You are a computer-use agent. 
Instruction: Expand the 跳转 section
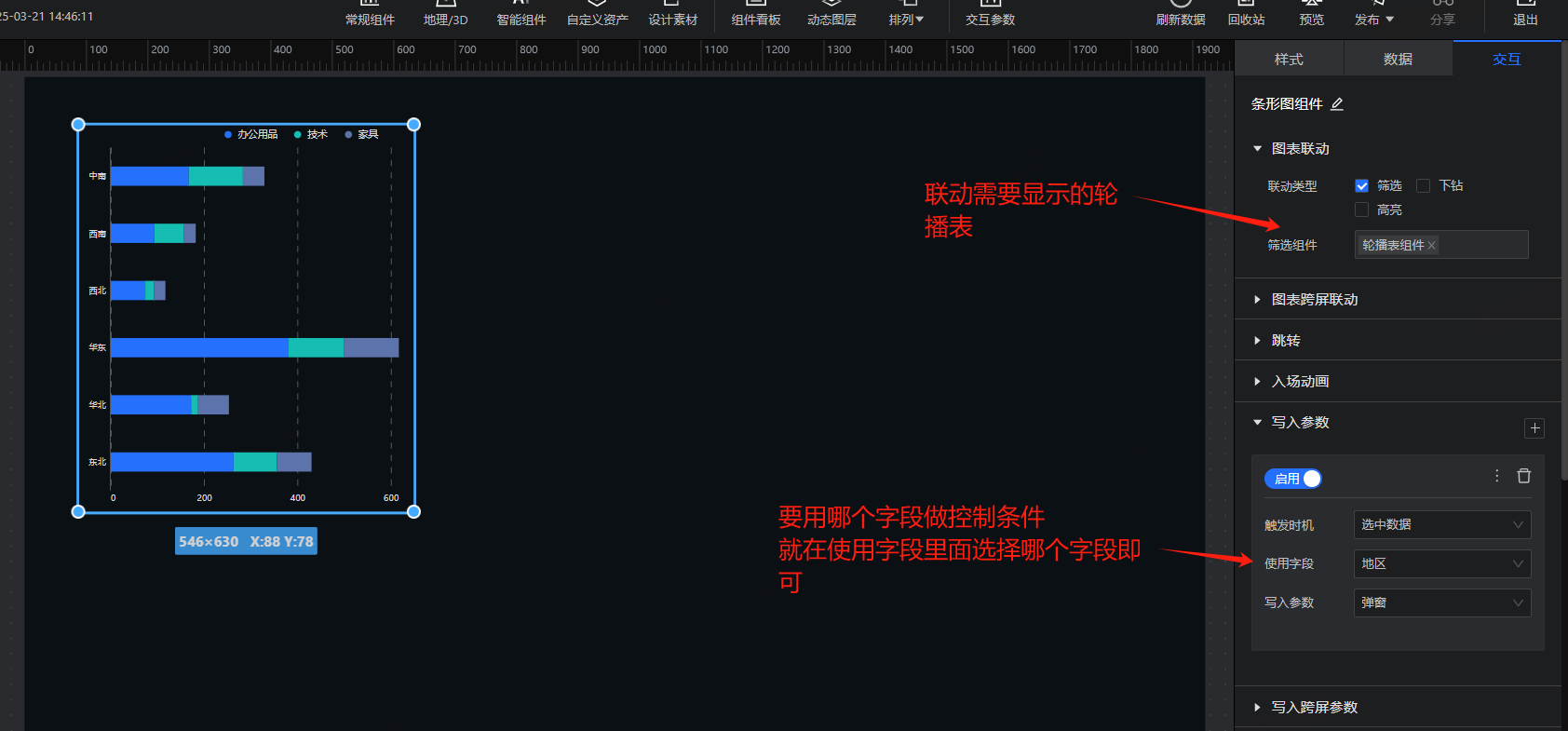(x=1257, y=341)
